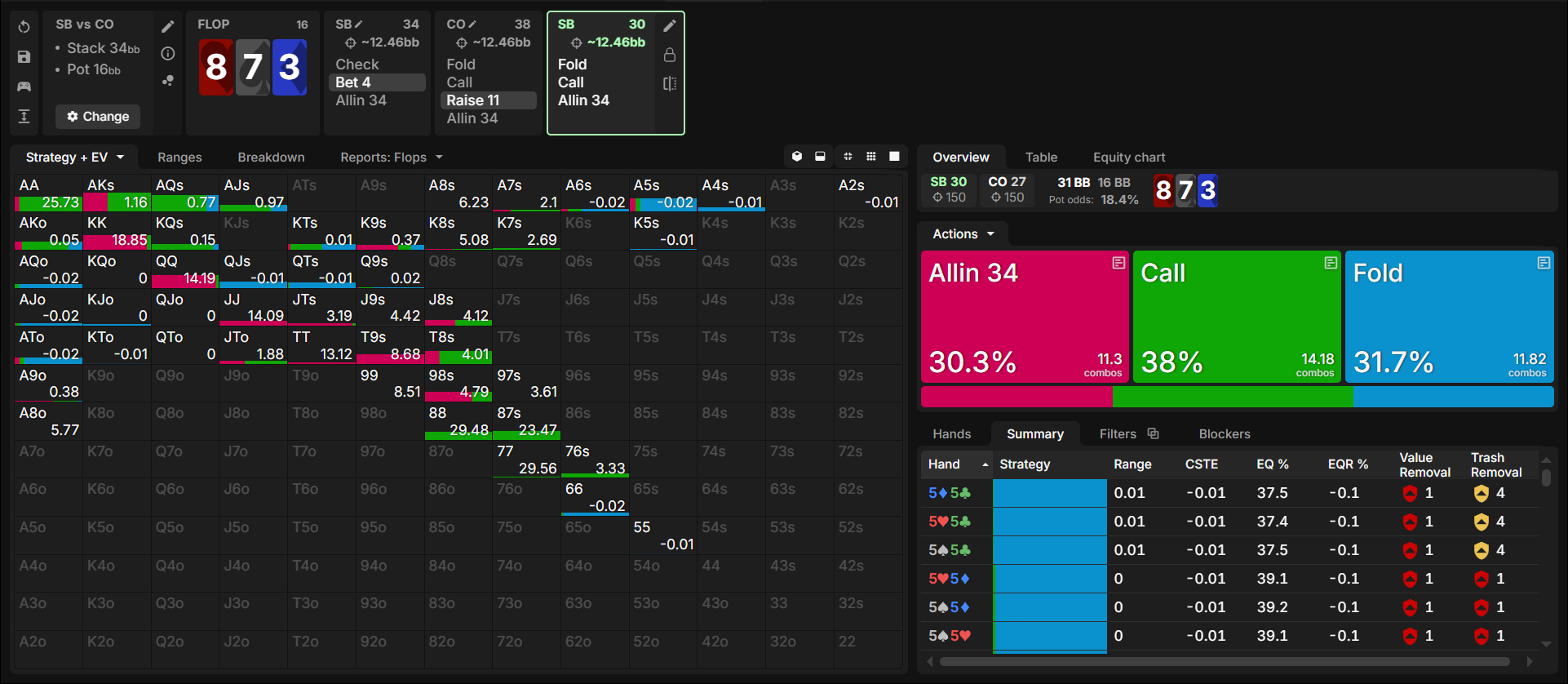Expand the Reports: Flops dropdown
1568x684 pixels.
[x=392, y=158]
